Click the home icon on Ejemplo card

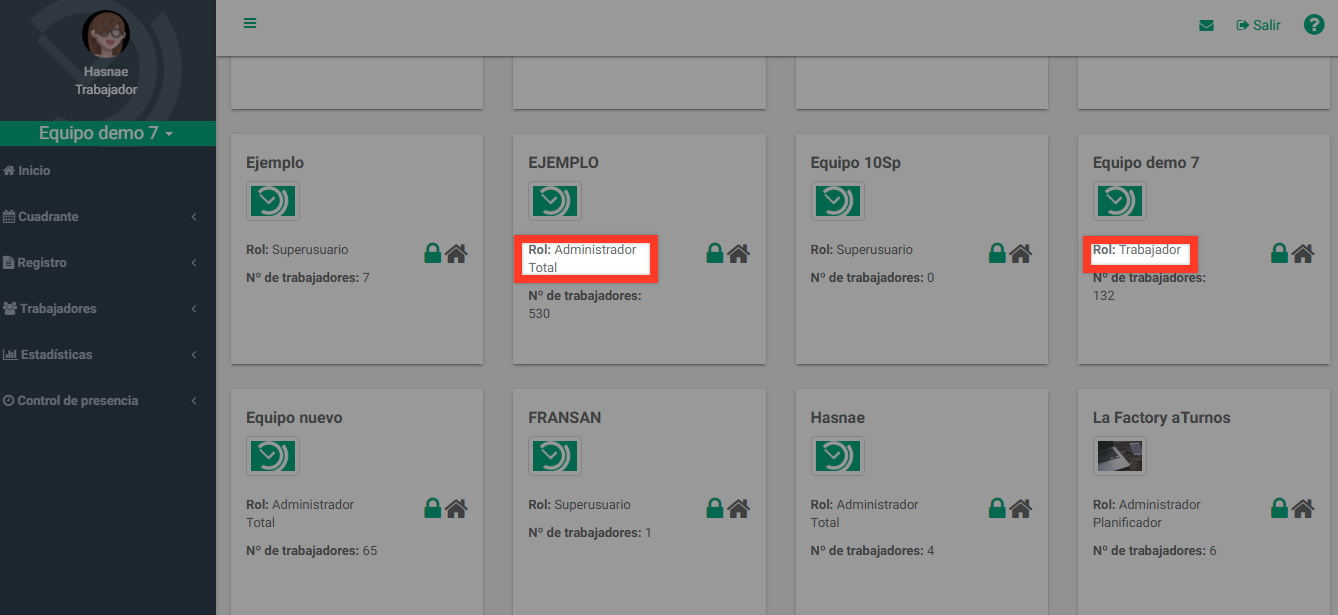456,253
